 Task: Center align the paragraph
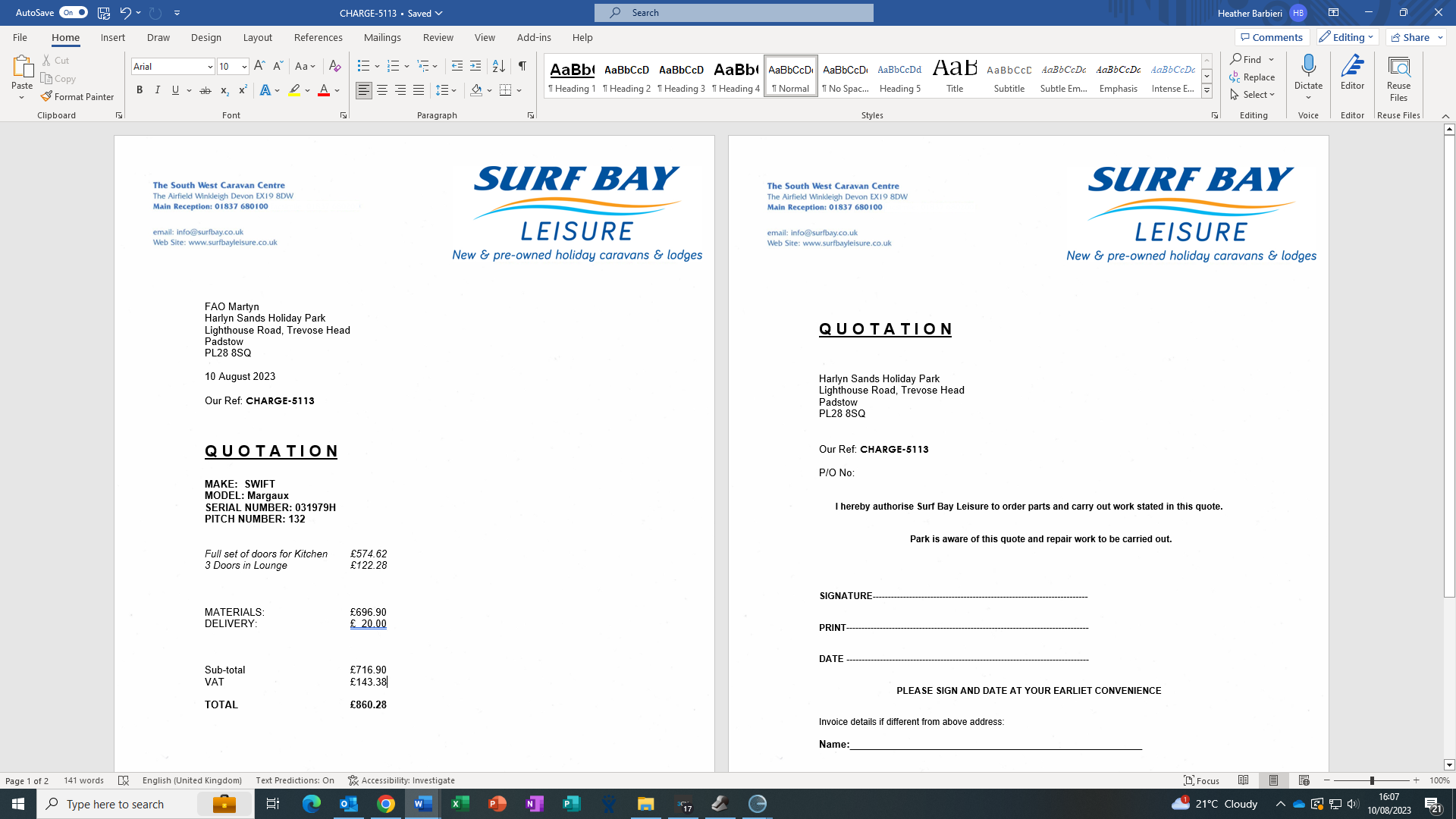[382, 90]
